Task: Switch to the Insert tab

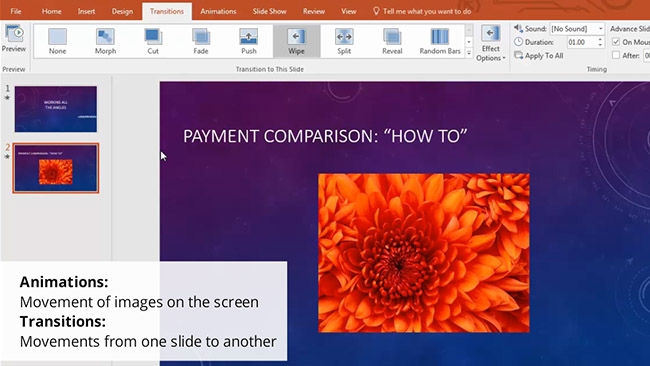Action: point(86,11)
